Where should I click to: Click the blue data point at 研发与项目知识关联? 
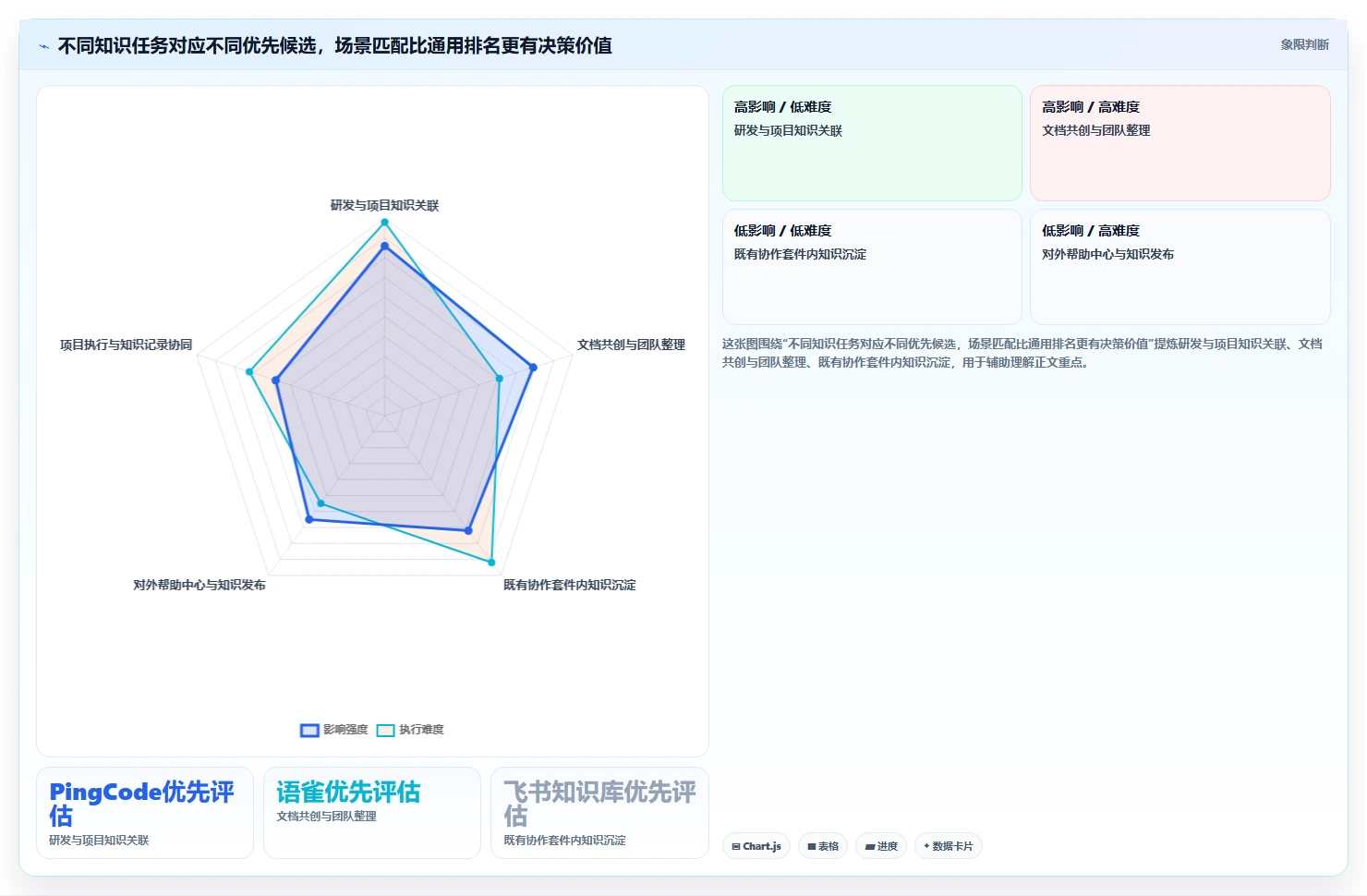click(384, 246)
